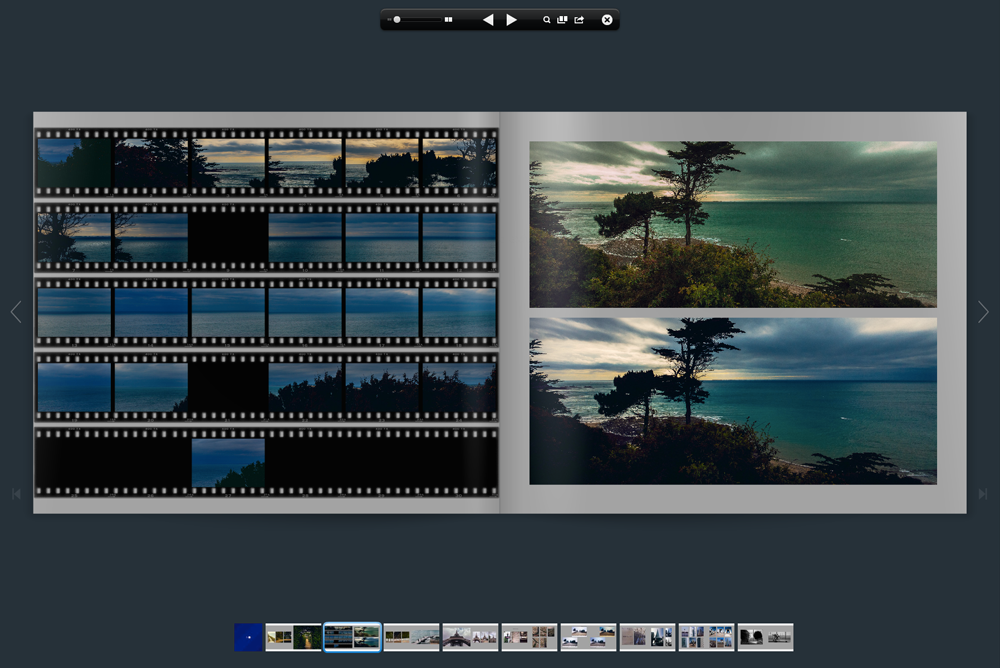
Task: Flip to previous spread using left edge chevron
Action: tap(16, 313)
